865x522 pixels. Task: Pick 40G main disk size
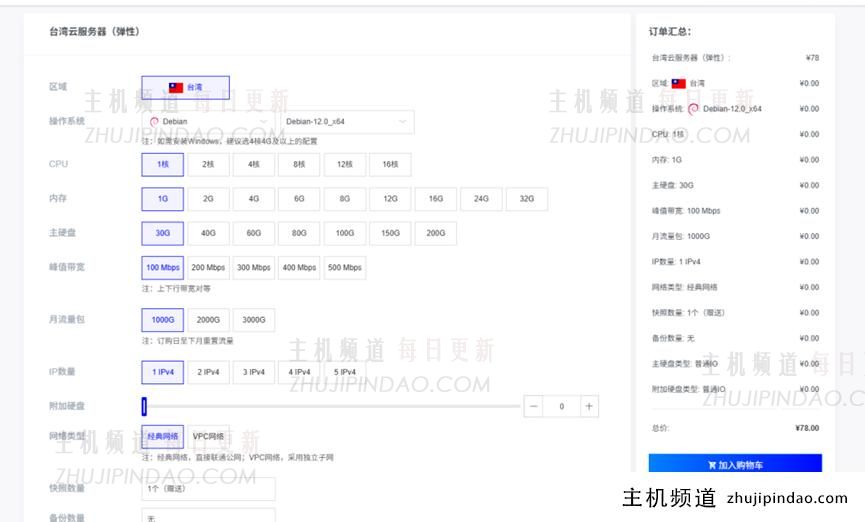[x=208, y=233]
